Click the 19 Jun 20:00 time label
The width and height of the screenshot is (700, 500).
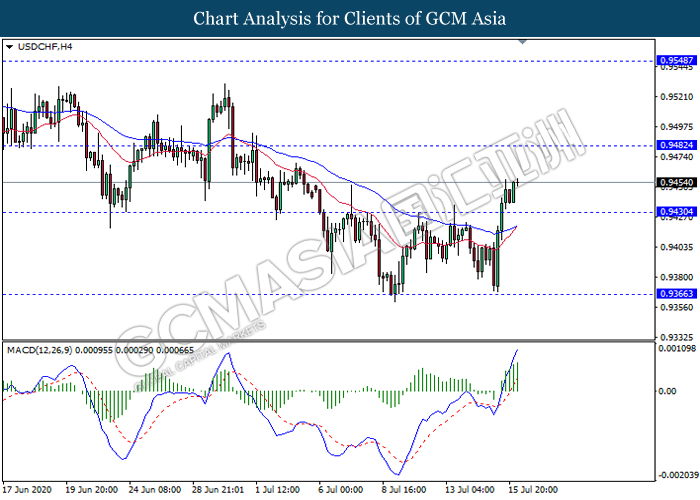pos(92,490)
